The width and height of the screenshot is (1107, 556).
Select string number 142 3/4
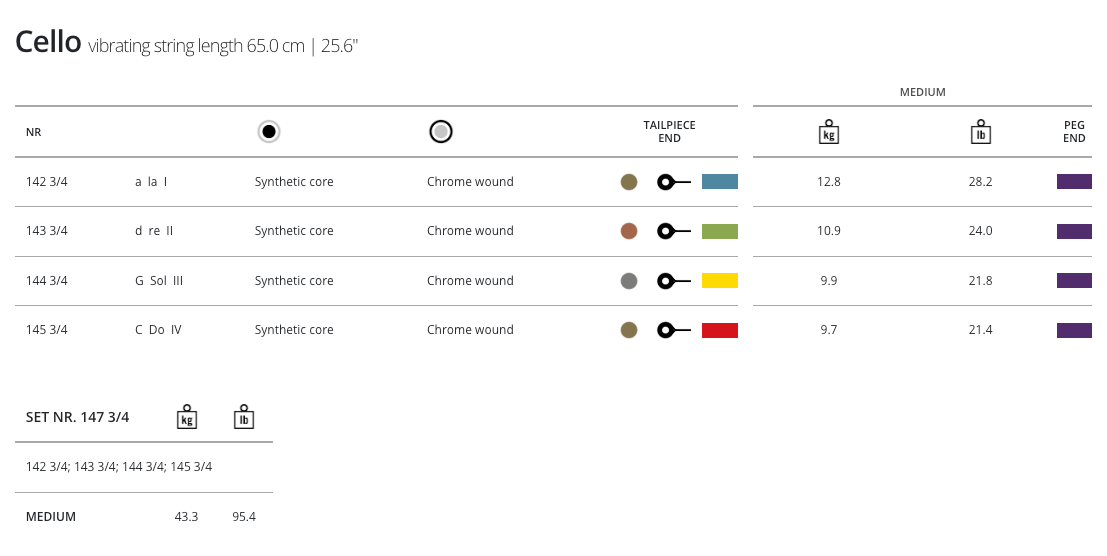(x=47, y=182)
